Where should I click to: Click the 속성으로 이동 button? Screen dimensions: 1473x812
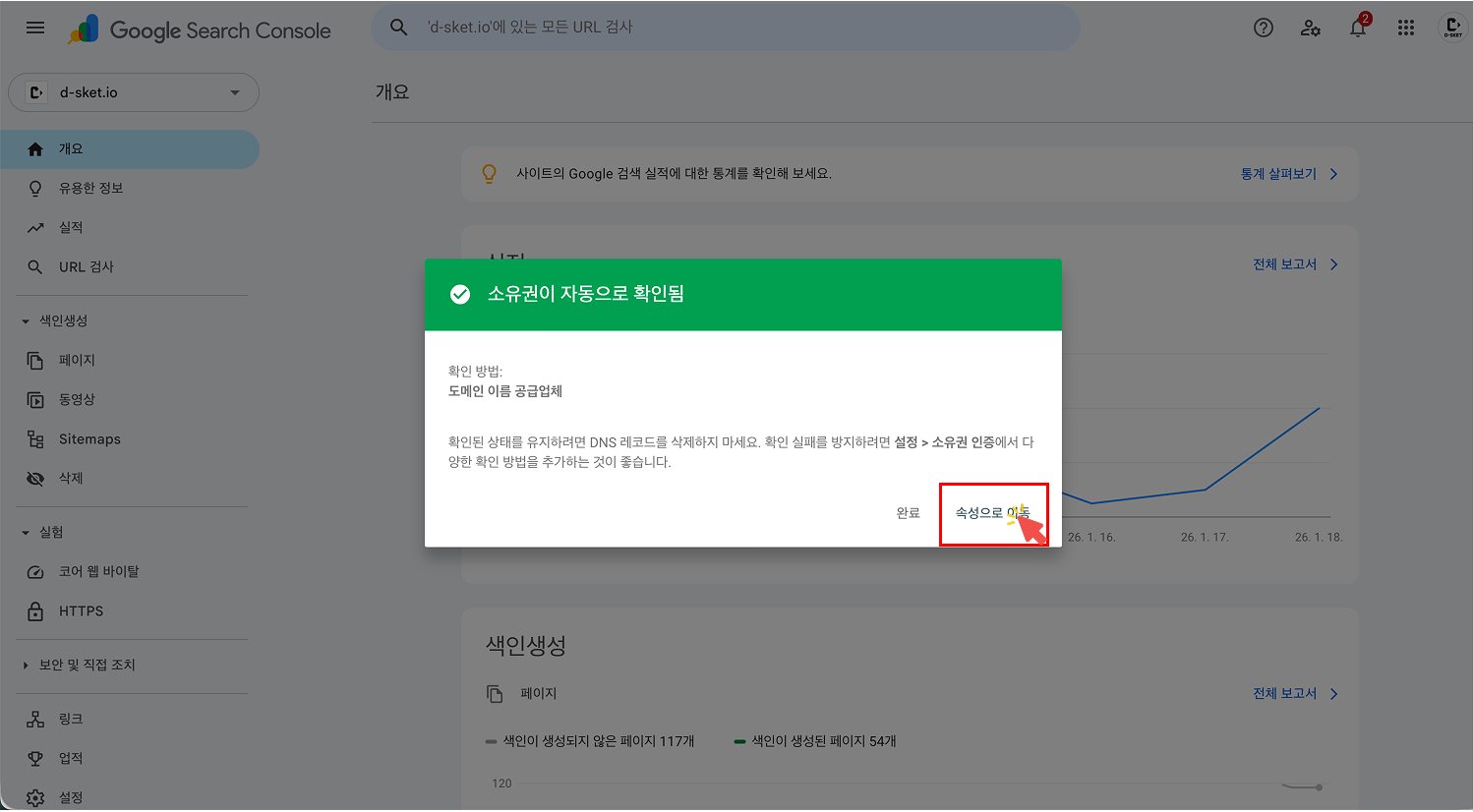993,512
